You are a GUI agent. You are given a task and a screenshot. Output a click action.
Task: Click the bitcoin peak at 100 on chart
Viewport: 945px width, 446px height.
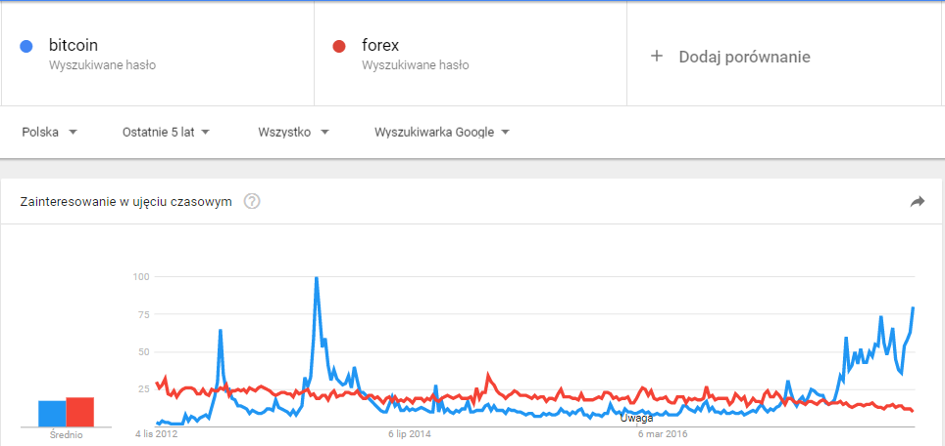coord(316,278)
